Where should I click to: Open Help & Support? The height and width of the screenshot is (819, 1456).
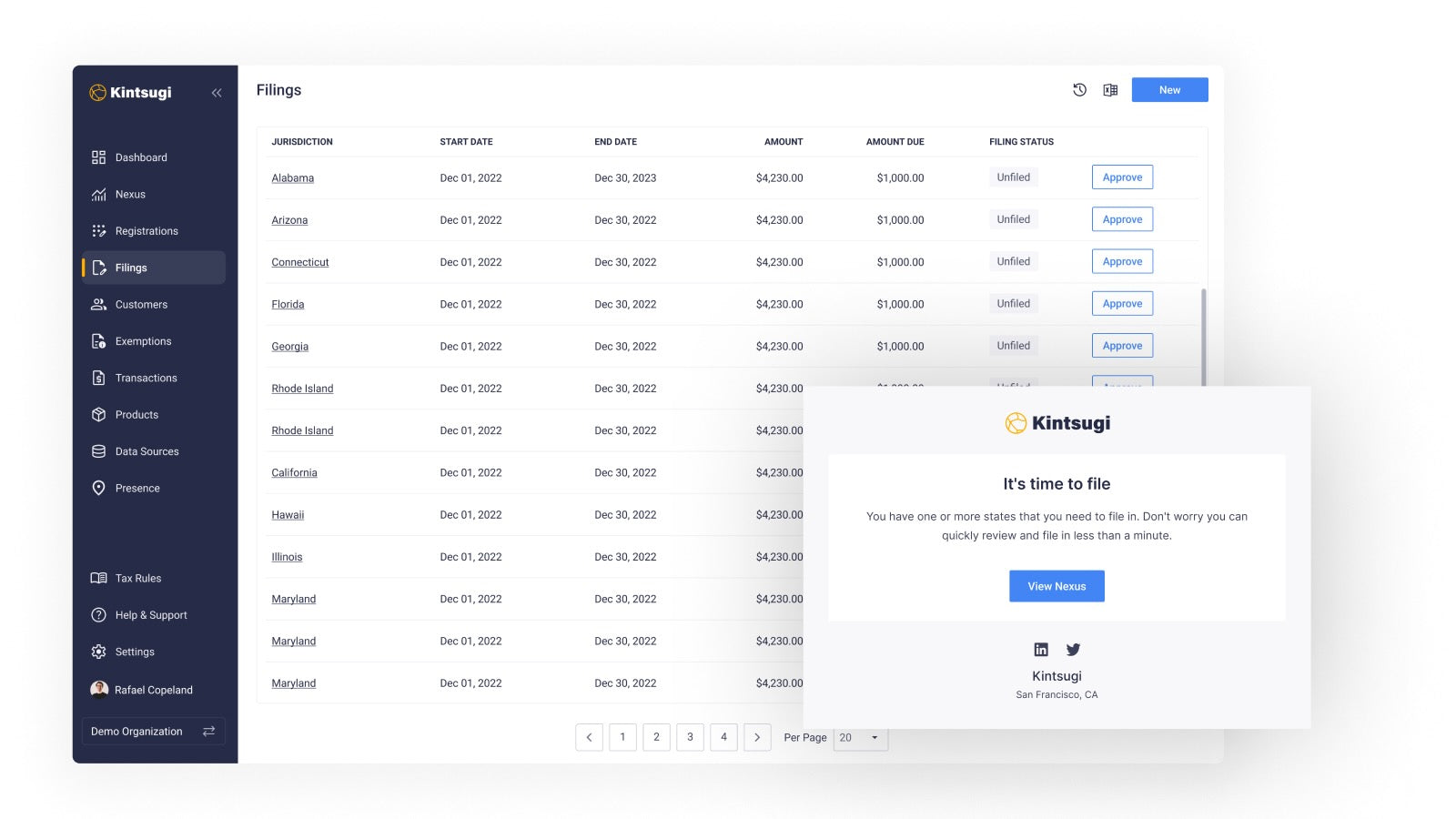point(151,615)
